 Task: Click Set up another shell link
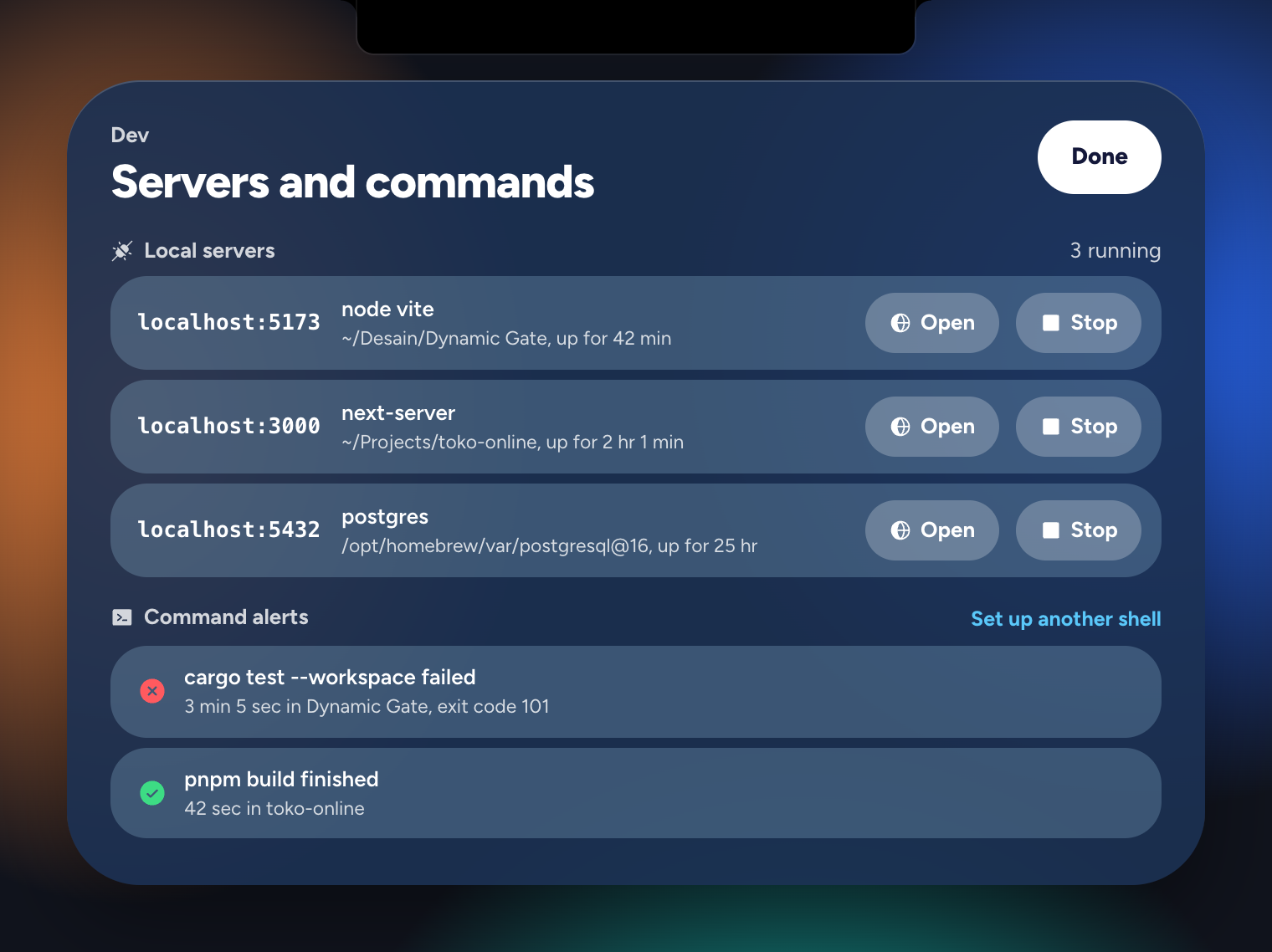point(1065,619)
